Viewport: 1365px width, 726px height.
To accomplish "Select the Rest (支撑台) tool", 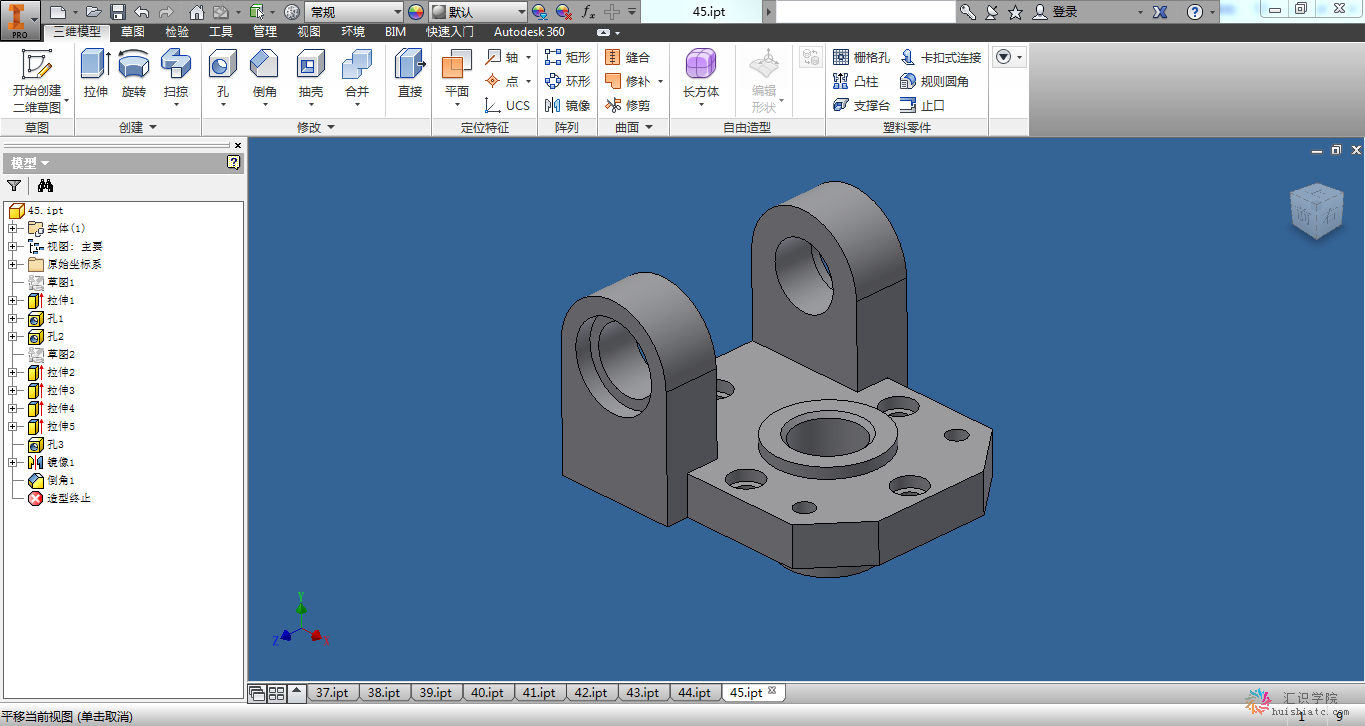I will click(x=861, y=105).
